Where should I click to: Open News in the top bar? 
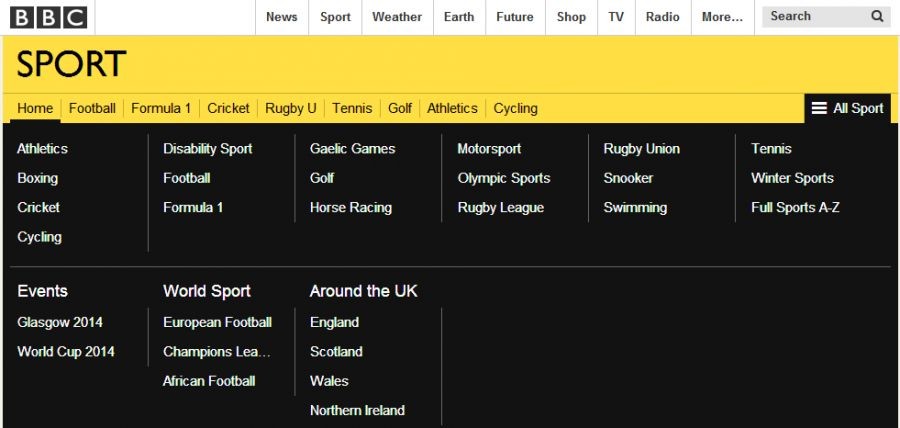[282, 17]
